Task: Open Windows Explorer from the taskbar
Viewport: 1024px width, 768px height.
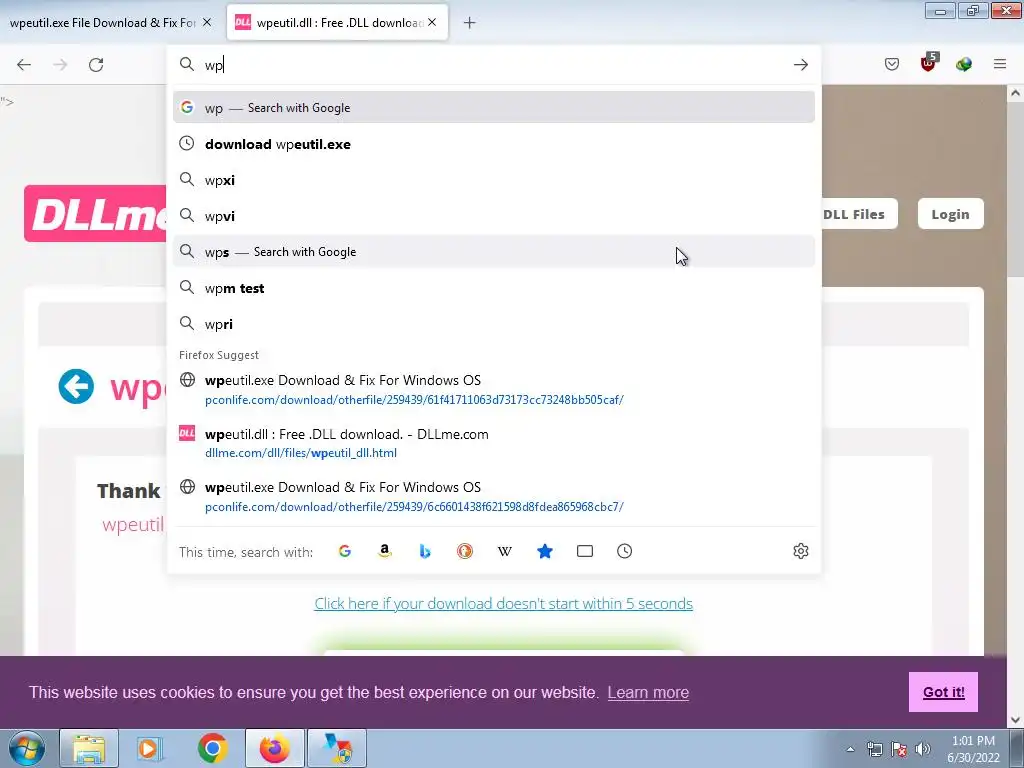Action: pyautogui.click(x=89, y=748)
